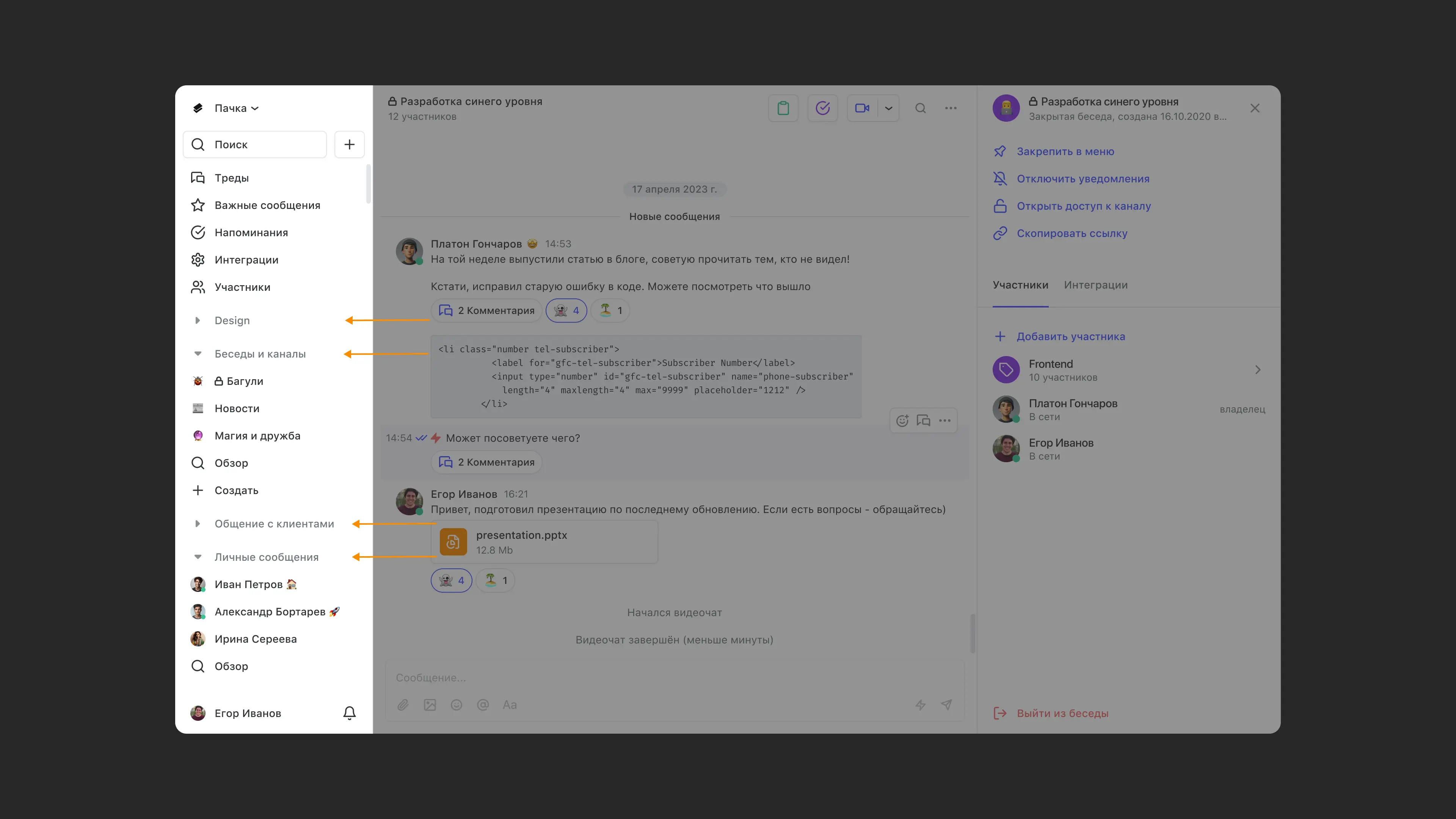Toggle the palm island reaction on presentation message
Viewport: 1456px width, 819px height.
495,581
